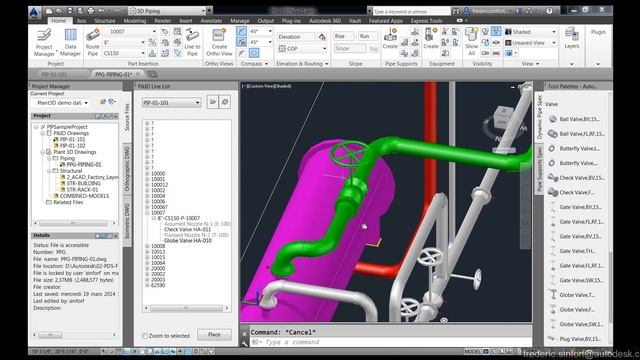Open the Unsaved View dropdown

point(554,43)
